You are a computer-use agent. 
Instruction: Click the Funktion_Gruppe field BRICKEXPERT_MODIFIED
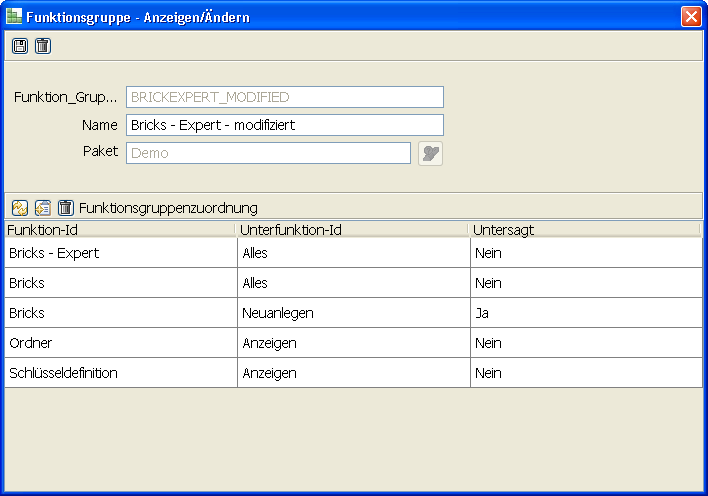[284, 97]
